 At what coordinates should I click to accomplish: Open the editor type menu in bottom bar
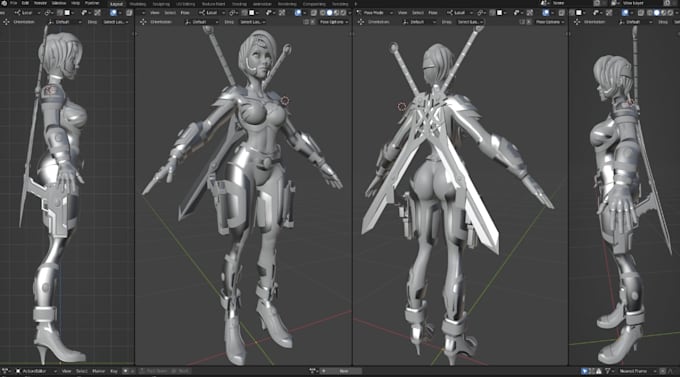6,371
